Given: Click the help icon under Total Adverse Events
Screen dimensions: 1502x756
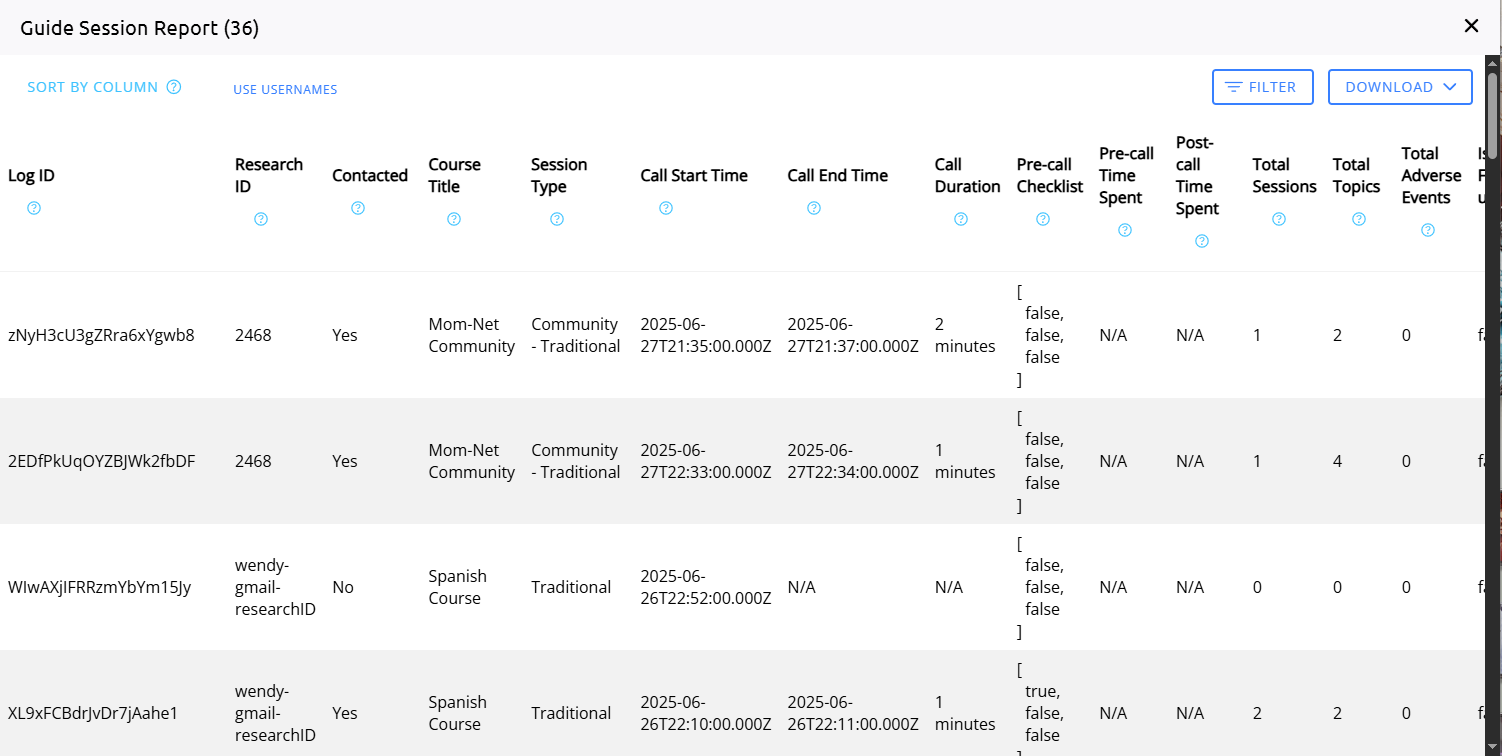Looking at the screenshot, I should (x=1428, y=230).
